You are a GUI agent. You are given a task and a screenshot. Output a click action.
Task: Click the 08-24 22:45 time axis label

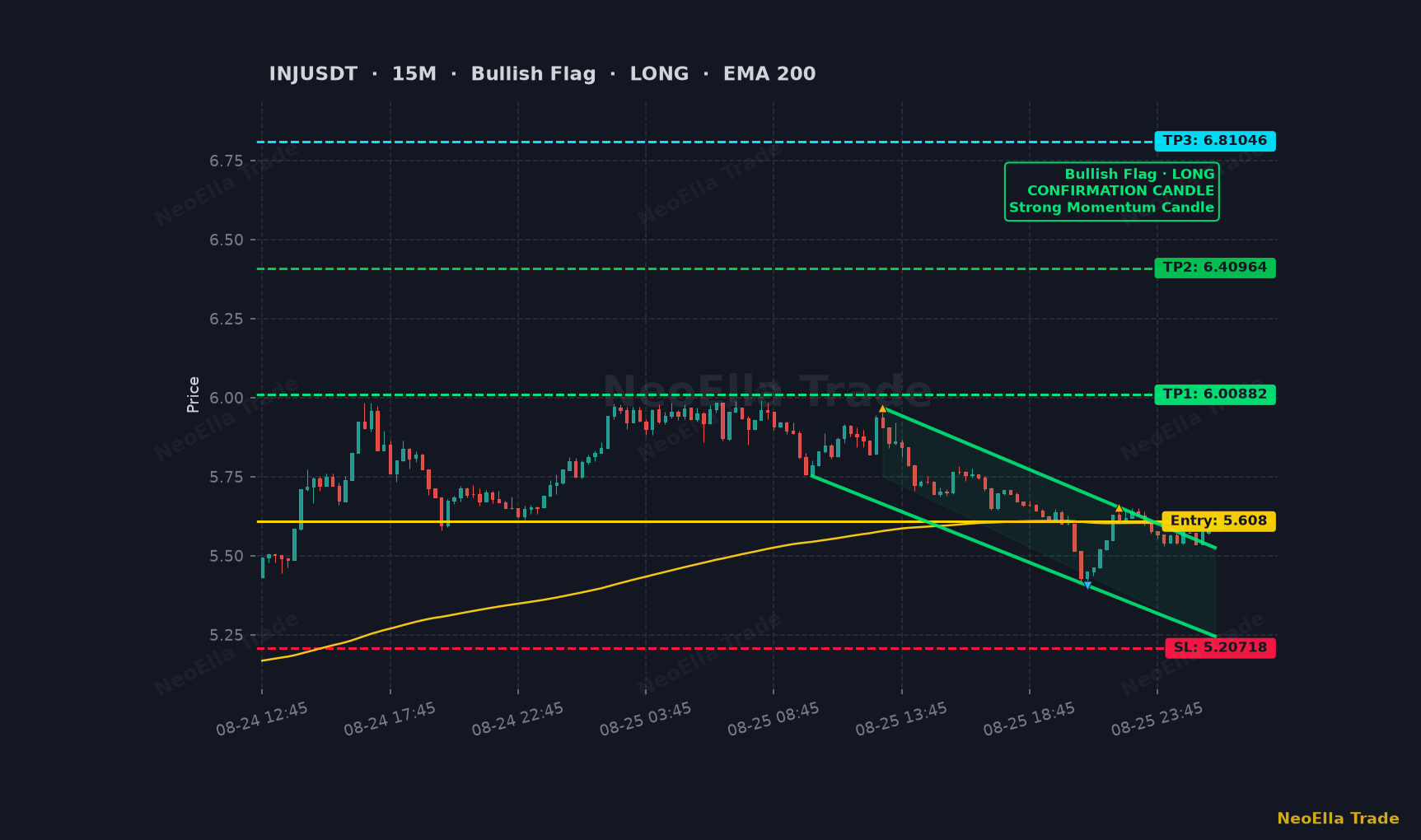[x=517, y=719]
